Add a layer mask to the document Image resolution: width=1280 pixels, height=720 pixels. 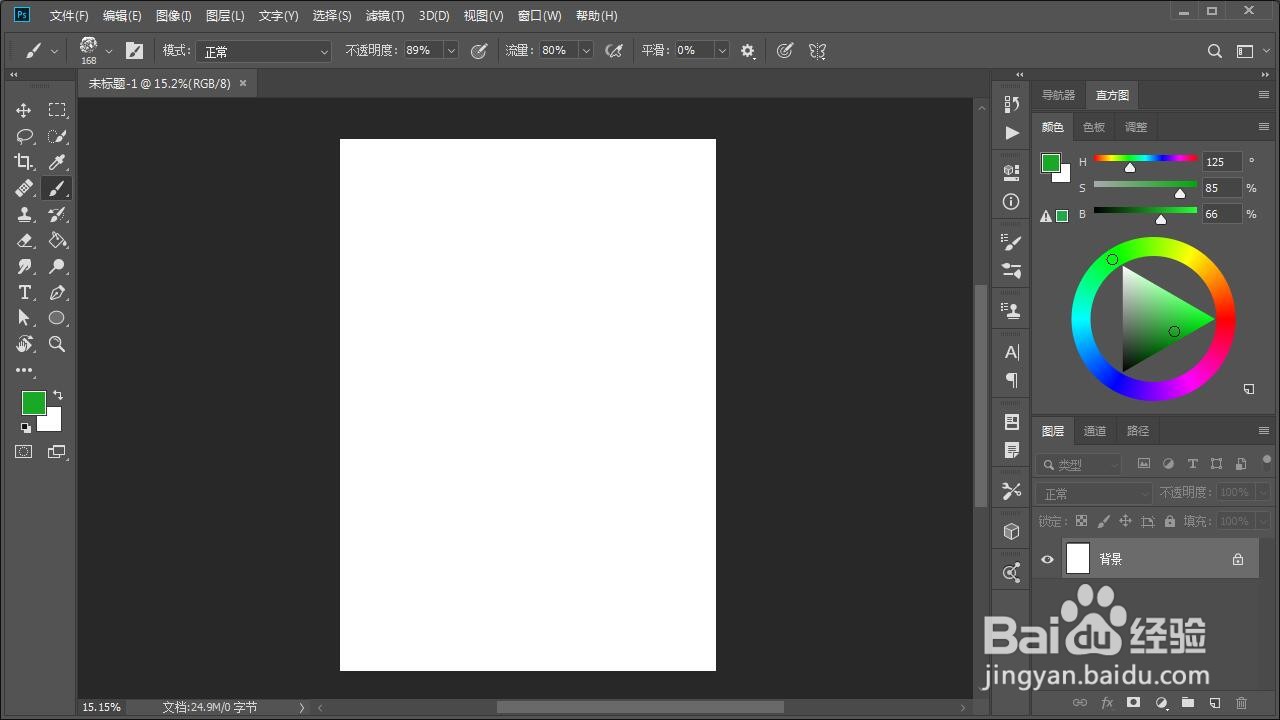tap(1133, 703)
